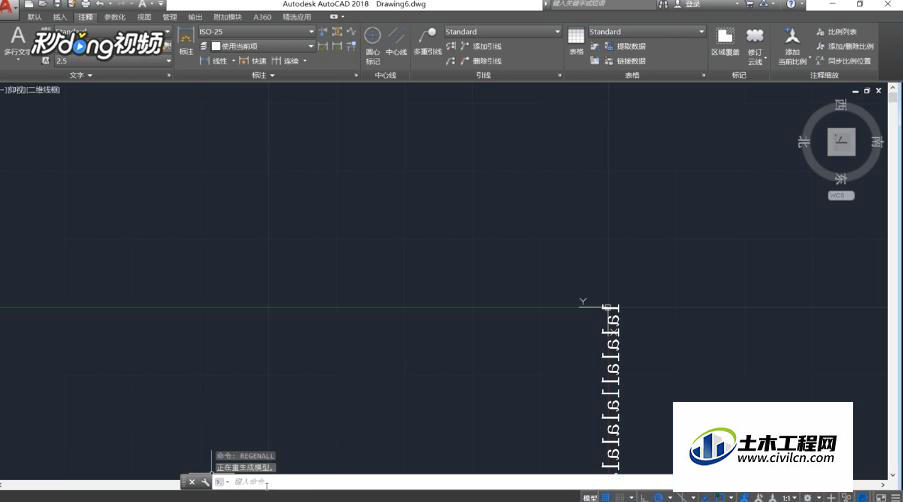
Task: Click the Table (表格) tool
Action: click(x=576, y=41)
